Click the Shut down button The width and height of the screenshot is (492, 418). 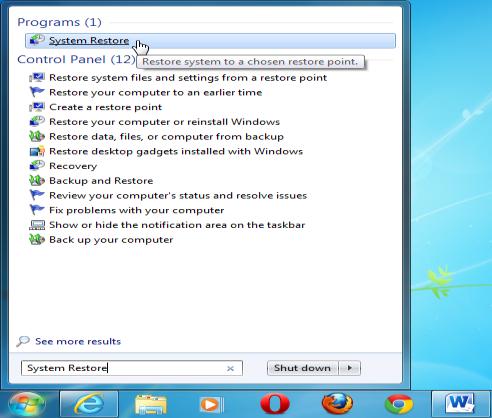coord(303,368)
